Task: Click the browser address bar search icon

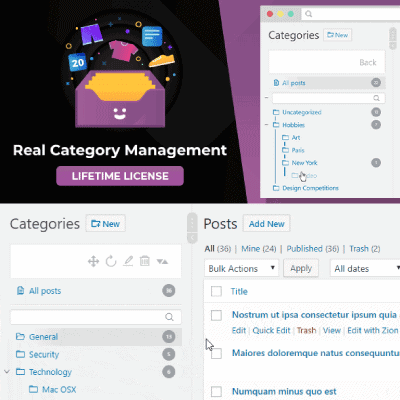Action: click(x=309, y=14)
